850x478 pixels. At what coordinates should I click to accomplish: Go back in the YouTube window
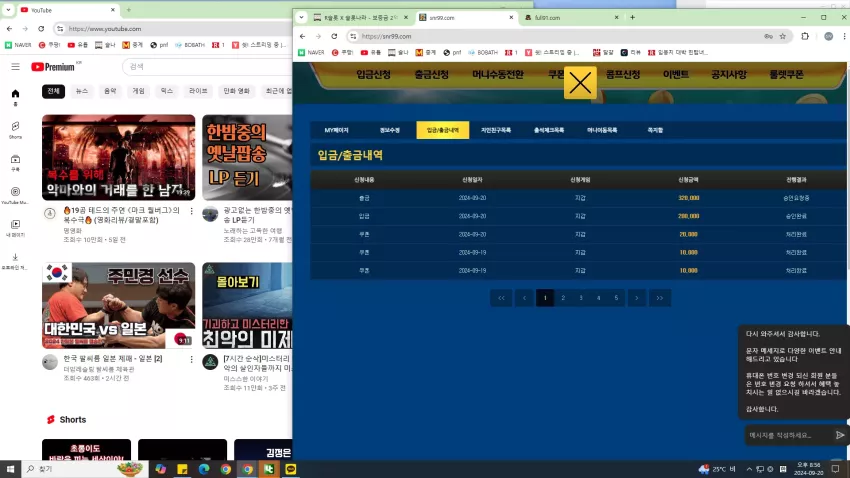coord(9,29)
